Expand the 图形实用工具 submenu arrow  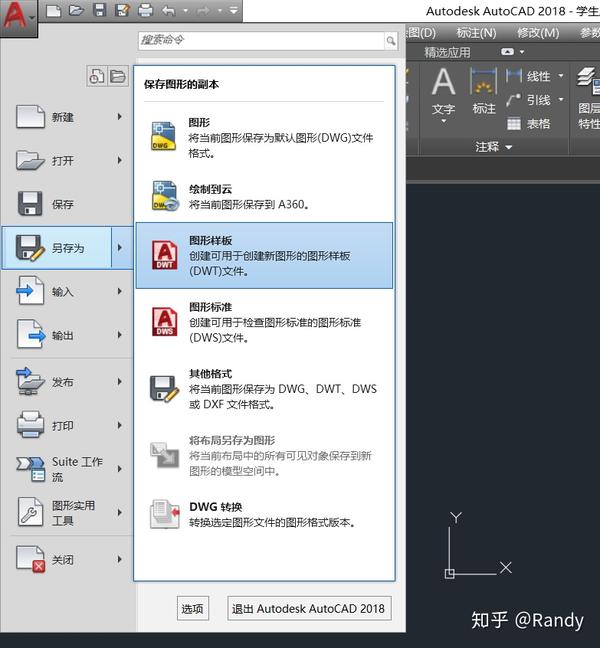pos(119,512)
